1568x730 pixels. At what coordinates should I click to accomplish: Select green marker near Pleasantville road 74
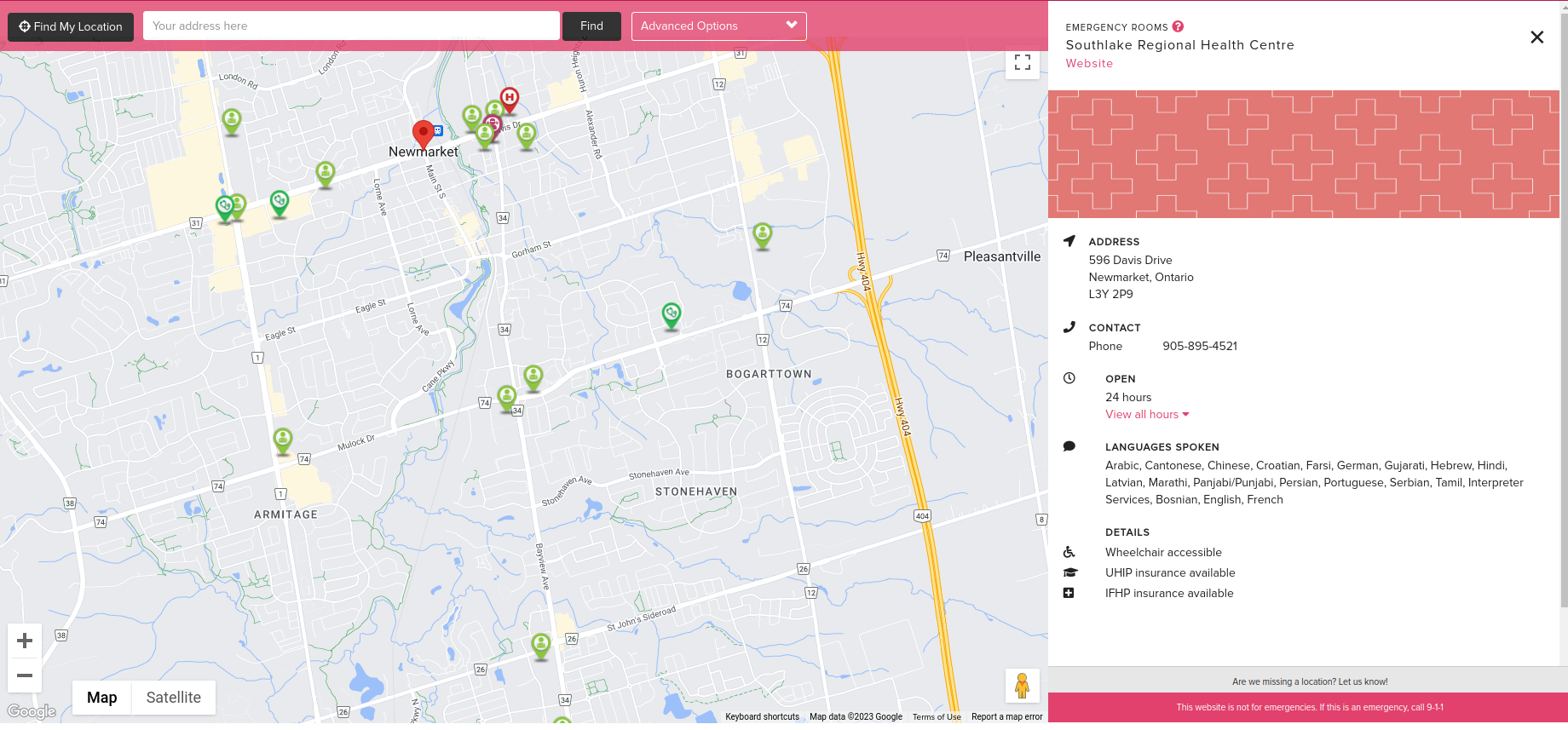pyautogui.click(x=763, y=236)
